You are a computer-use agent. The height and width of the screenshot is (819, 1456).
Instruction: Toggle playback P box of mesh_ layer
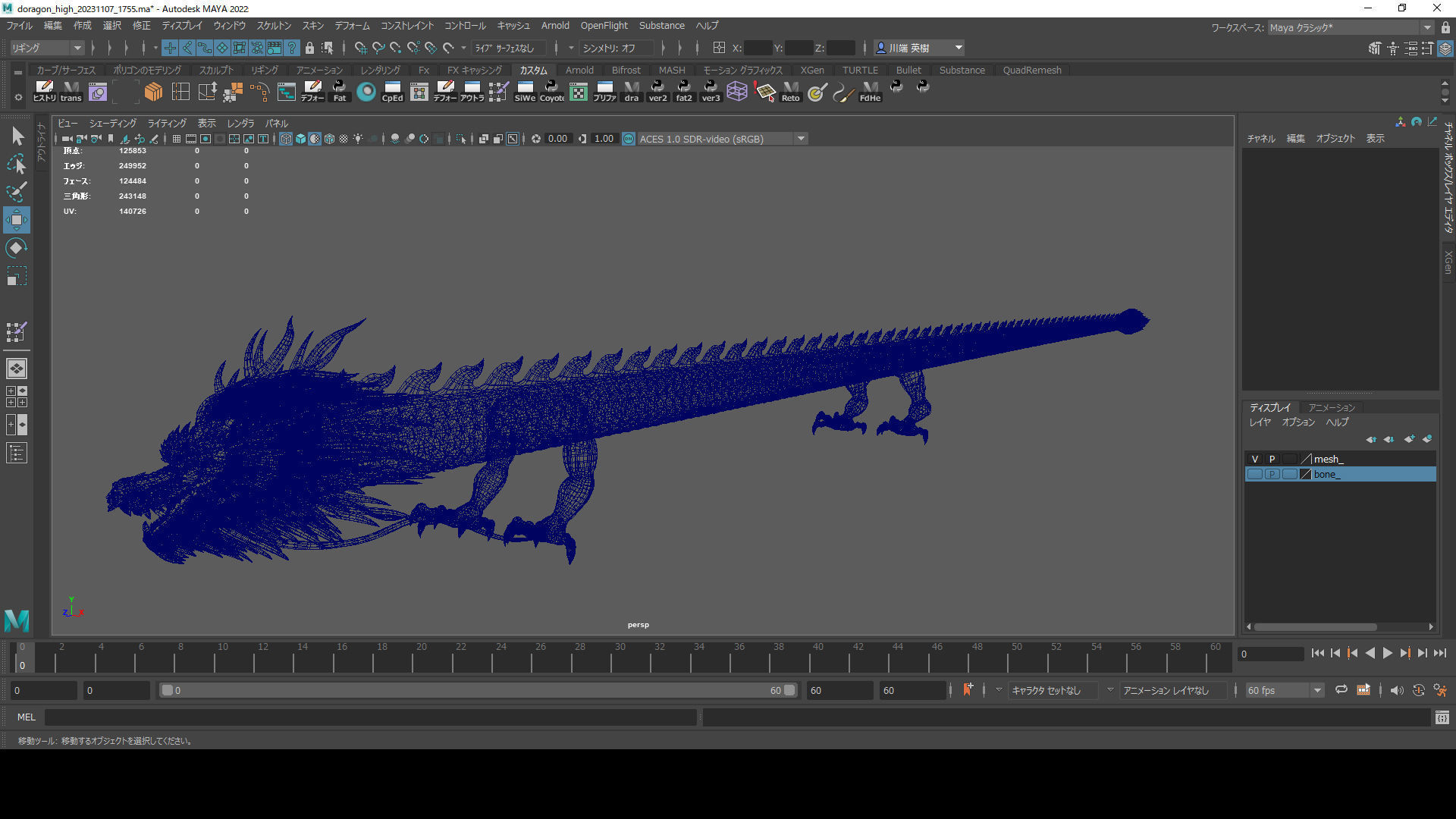pyautogui.click(x=1272, y=459)
